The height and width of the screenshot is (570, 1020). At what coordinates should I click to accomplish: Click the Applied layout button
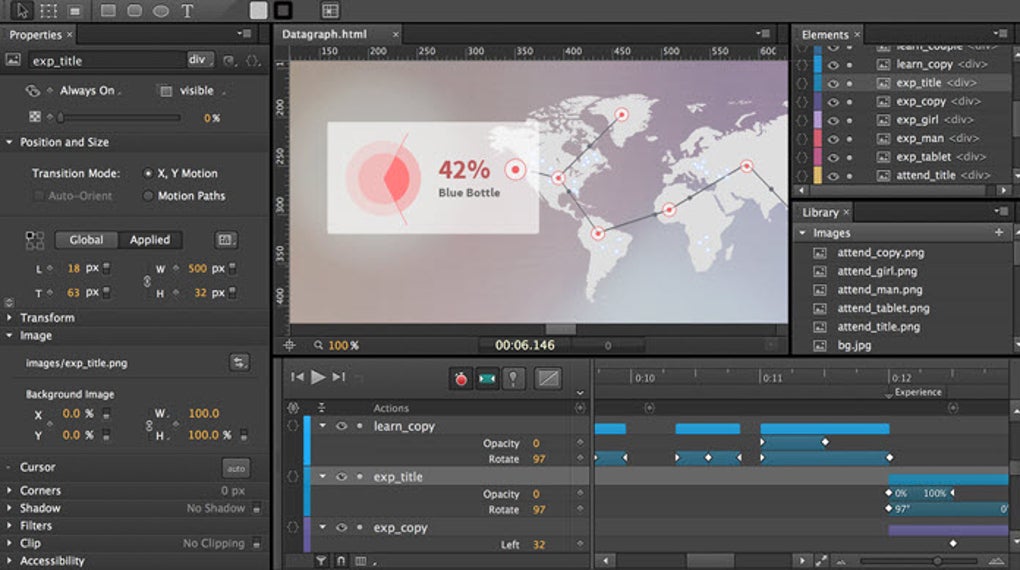pyautogui.click(x=150, y=240)
